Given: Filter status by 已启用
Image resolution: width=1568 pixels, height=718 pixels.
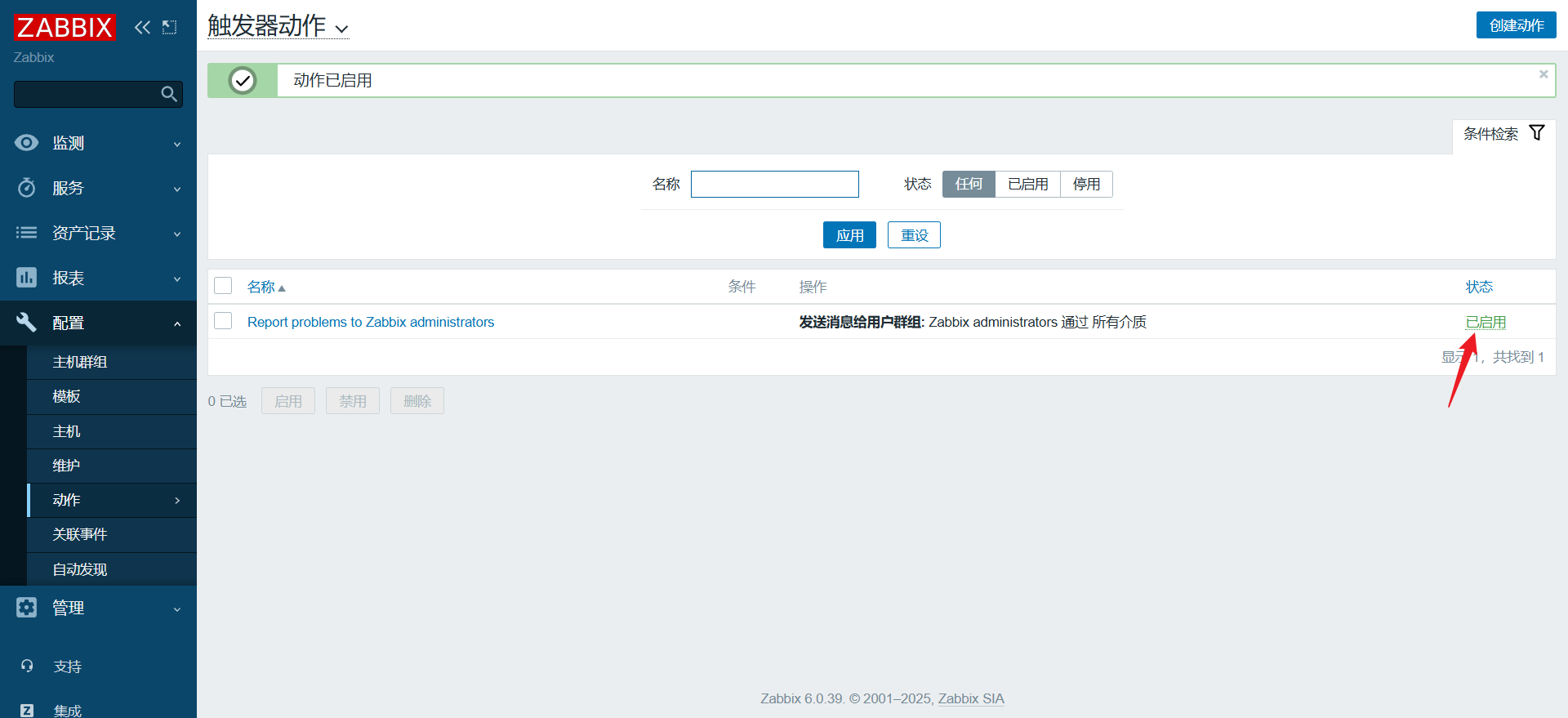Looking at the screenshot, I should tap(1027, 185).
